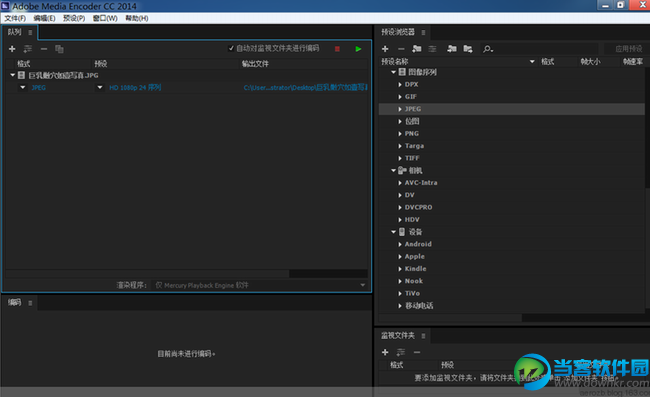Open the 文件(F) menu
This screenshot has height=397, width=650.
pos(15,18)
